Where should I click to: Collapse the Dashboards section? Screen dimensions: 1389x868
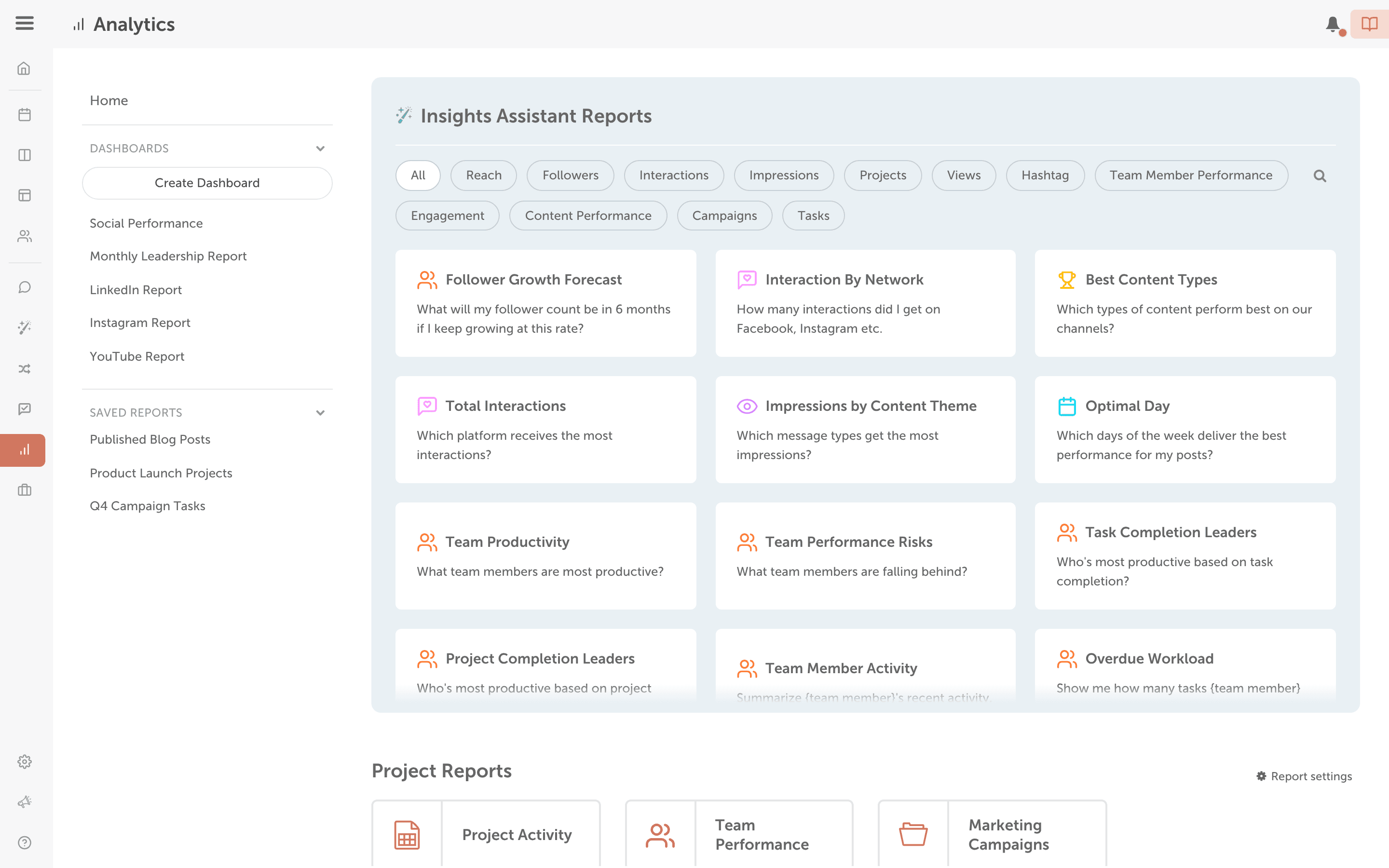[x=320, y=149]
